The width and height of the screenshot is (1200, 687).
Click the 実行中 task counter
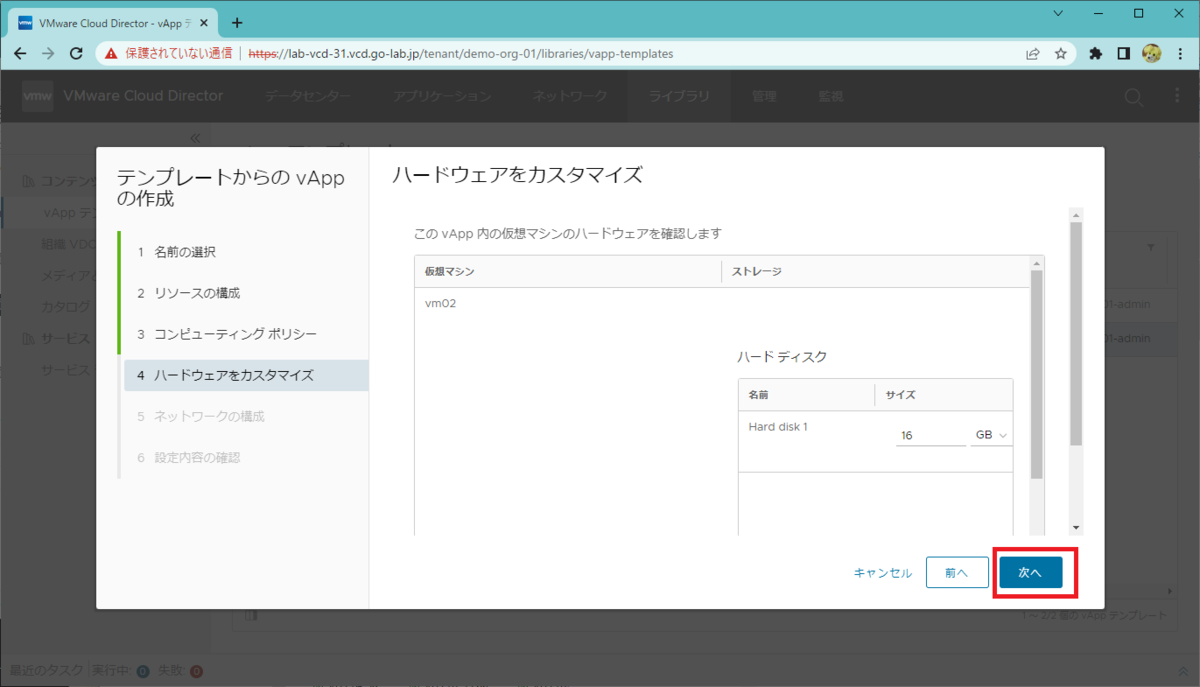(x=119, y=670)
